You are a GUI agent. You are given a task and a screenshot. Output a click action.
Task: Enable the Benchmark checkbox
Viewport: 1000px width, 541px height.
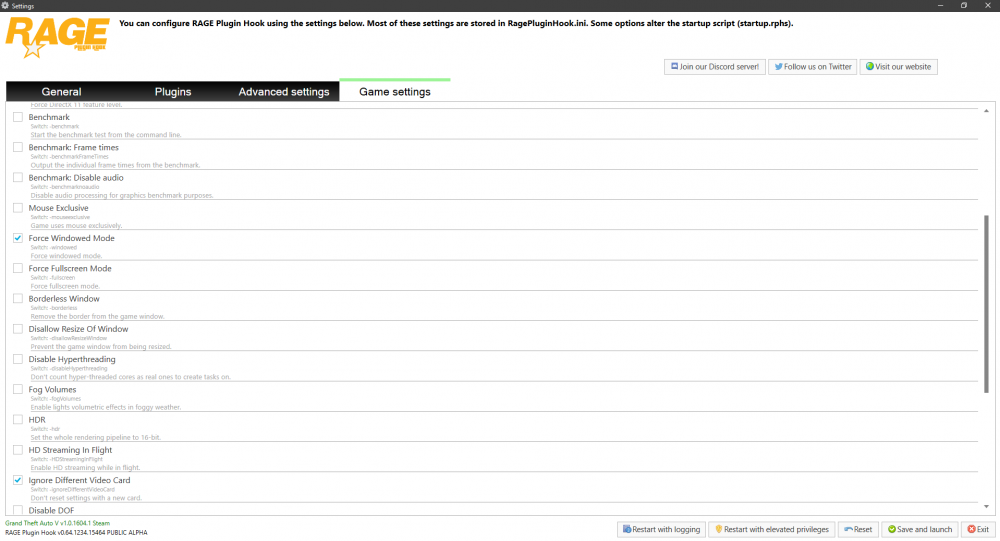pos(18,117)
